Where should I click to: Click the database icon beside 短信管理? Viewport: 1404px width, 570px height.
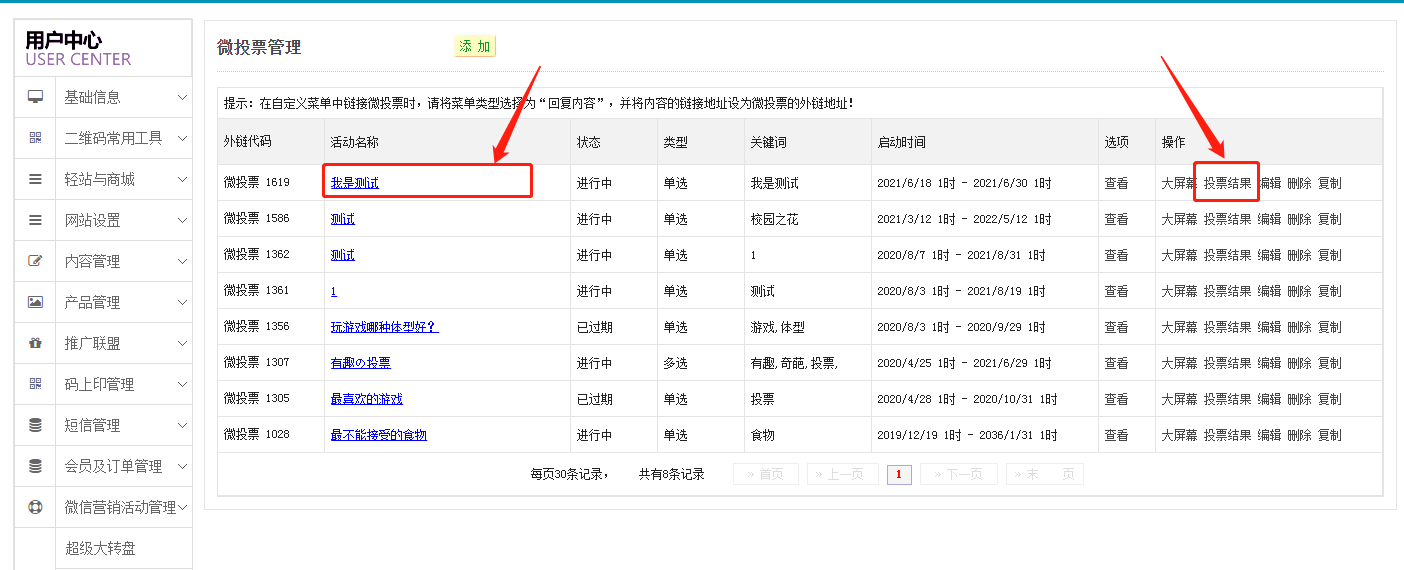click(36, 425)
